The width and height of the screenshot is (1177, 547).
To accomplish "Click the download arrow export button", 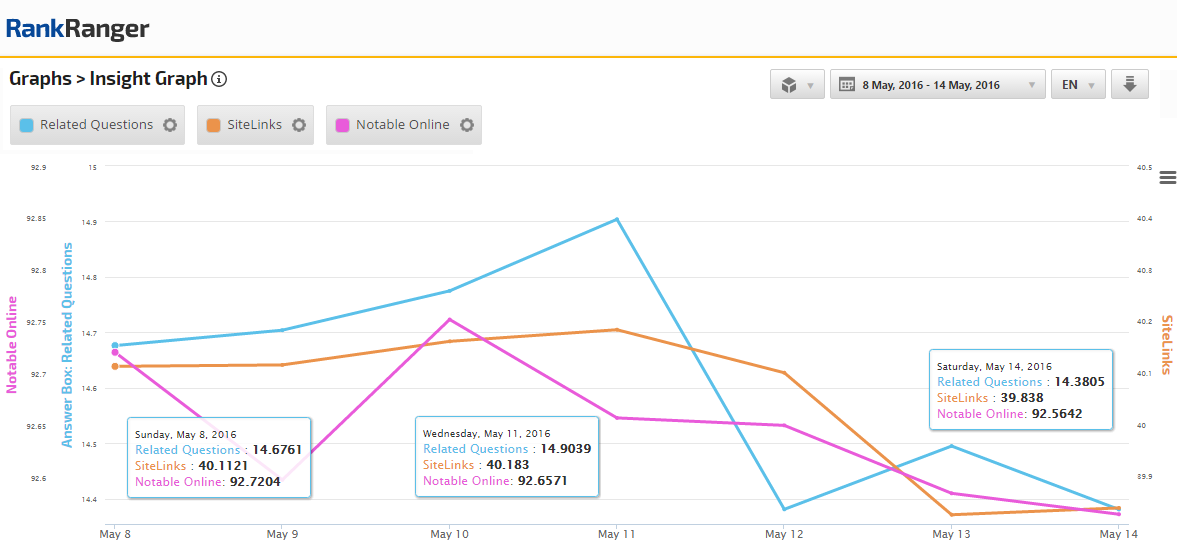I will pyautogui.click(x=1130, y=85).
